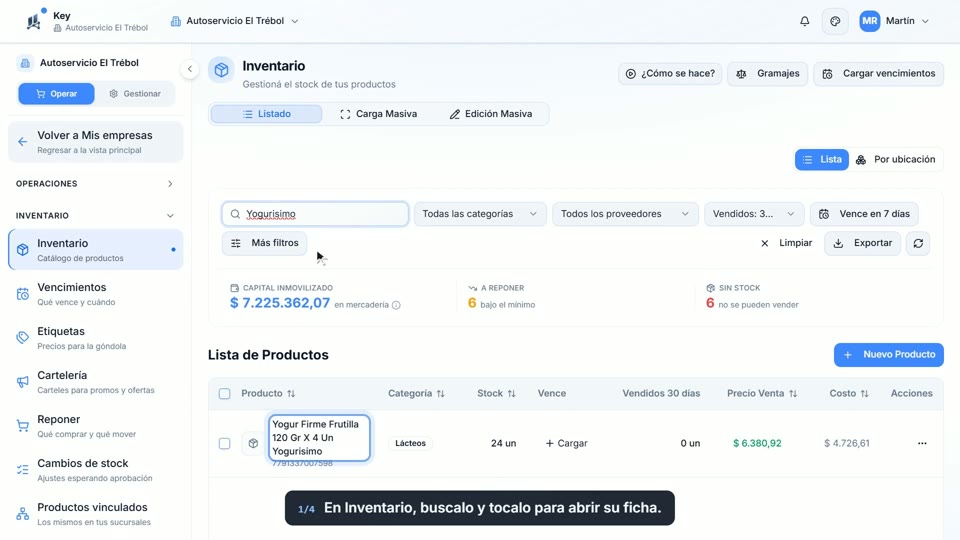The width and height of the screenshot is (960, 540).
Task: Expand the OPERACIONES section
Action: pos(95,184)
